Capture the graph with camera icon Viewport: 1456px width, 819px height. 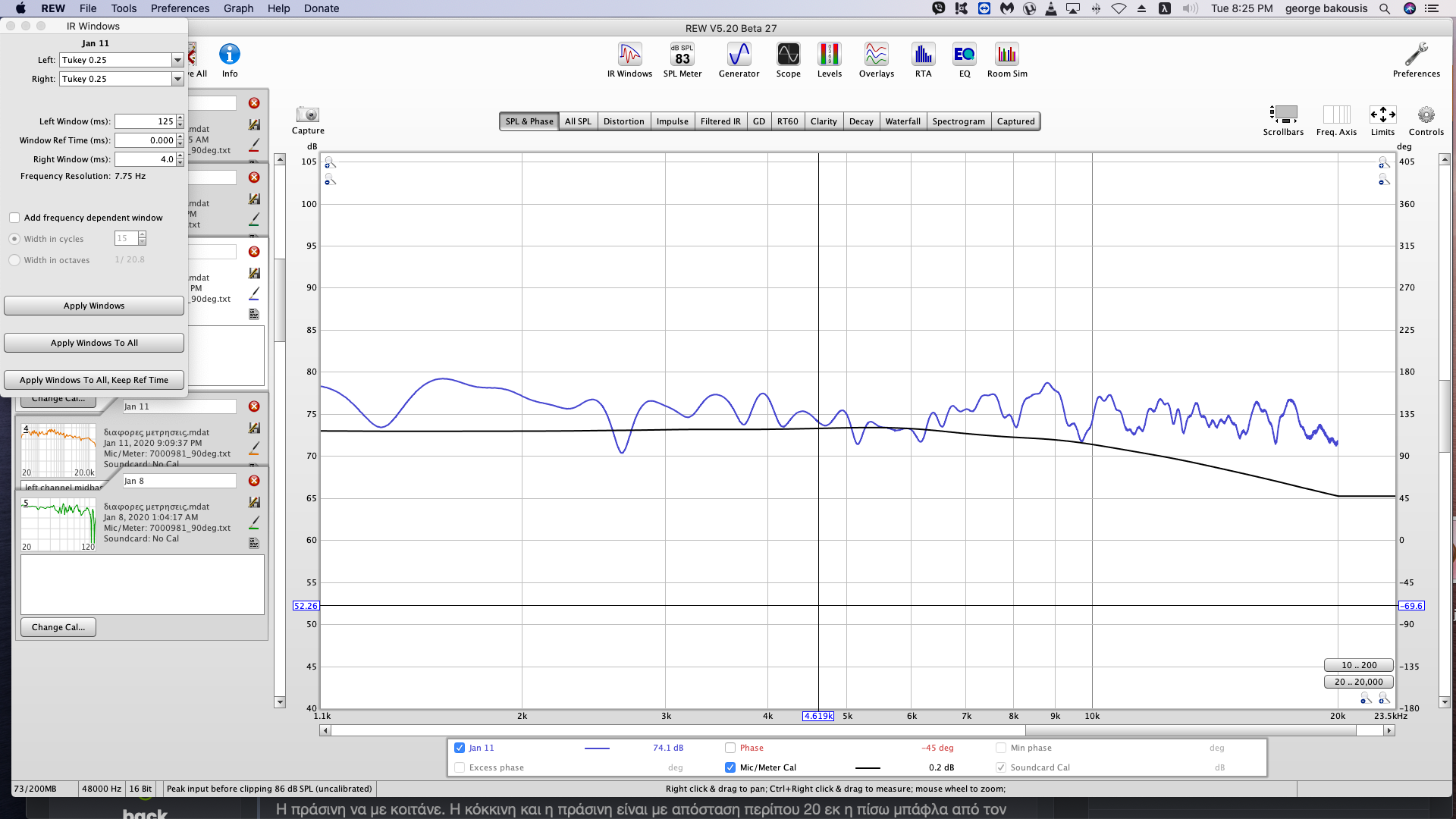[x=308, y=120]
